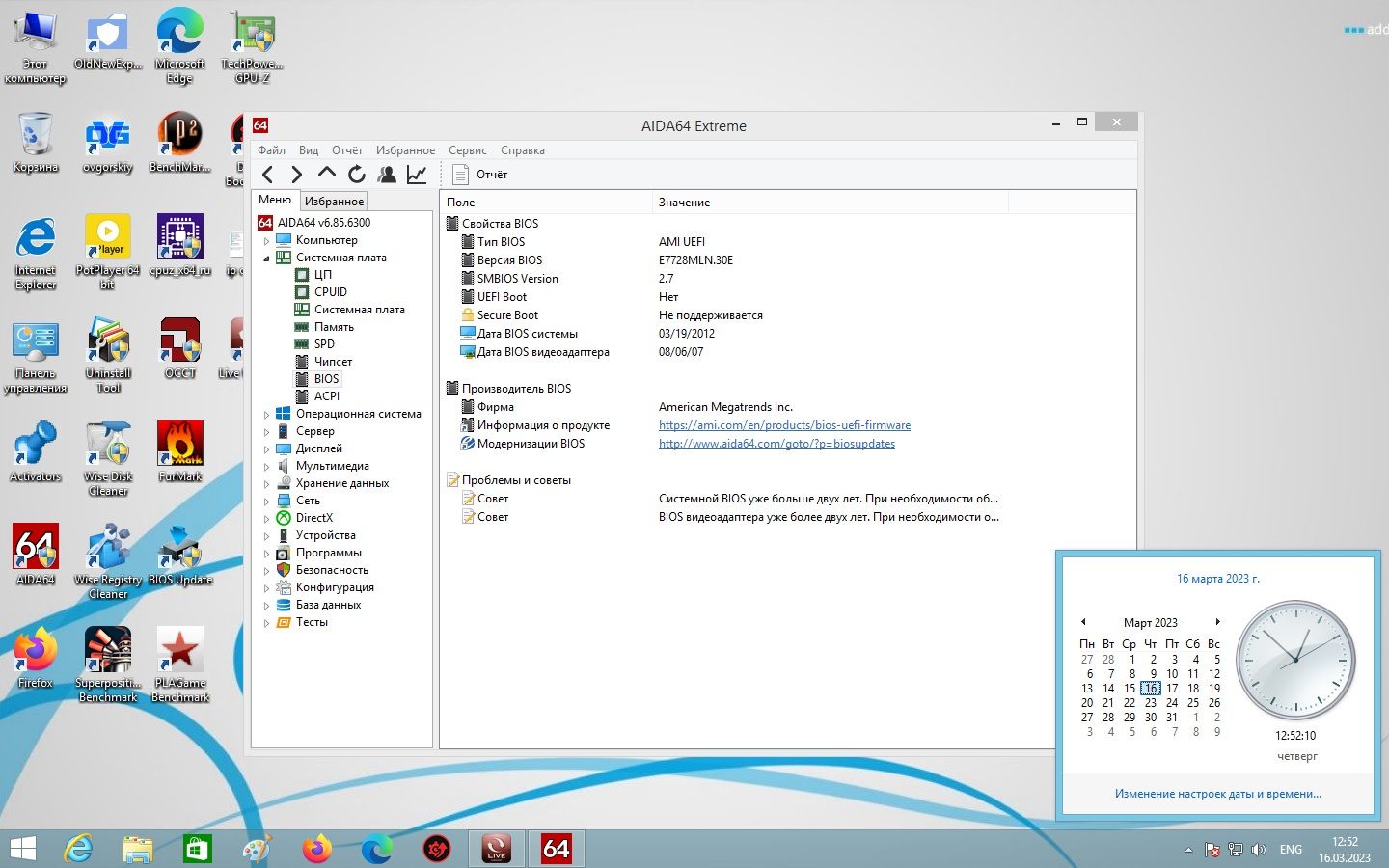Open the ami.com BIOS UEFI firmware link
Viewport: 1389px width, 868px height.
[x=784, y=425]
